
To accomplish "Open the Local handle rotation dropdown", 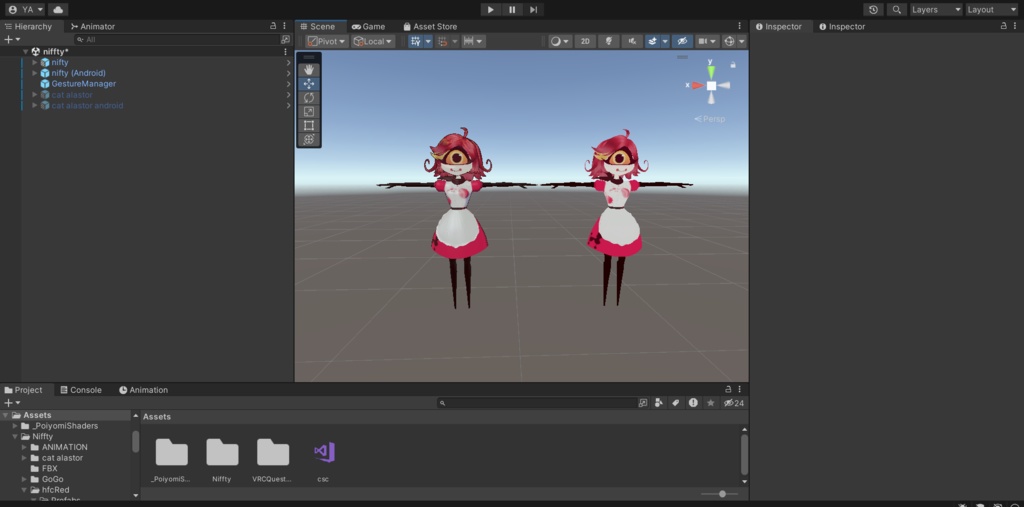I will [x=373, y=41].
